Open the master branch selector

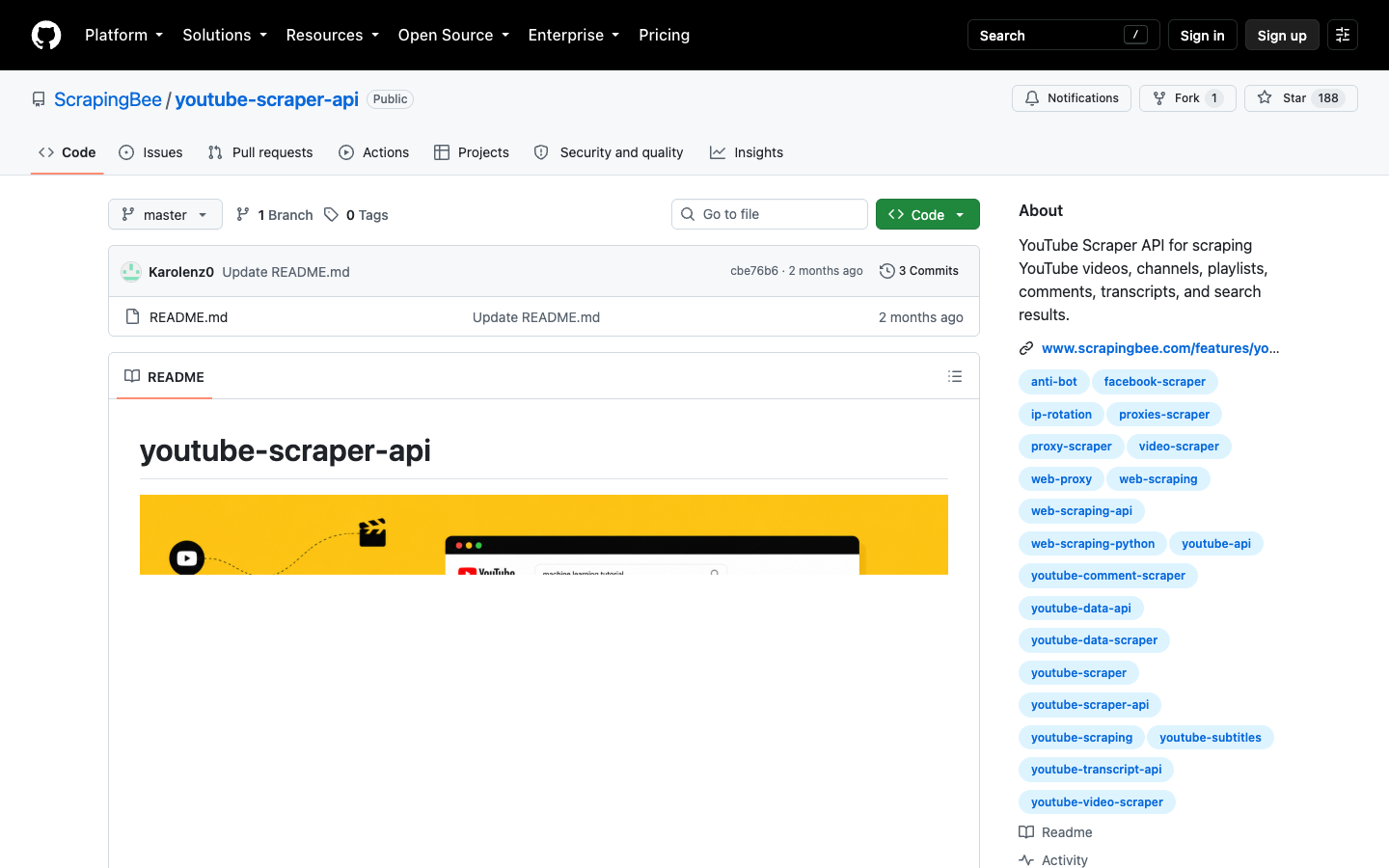(x=165, y=214)
